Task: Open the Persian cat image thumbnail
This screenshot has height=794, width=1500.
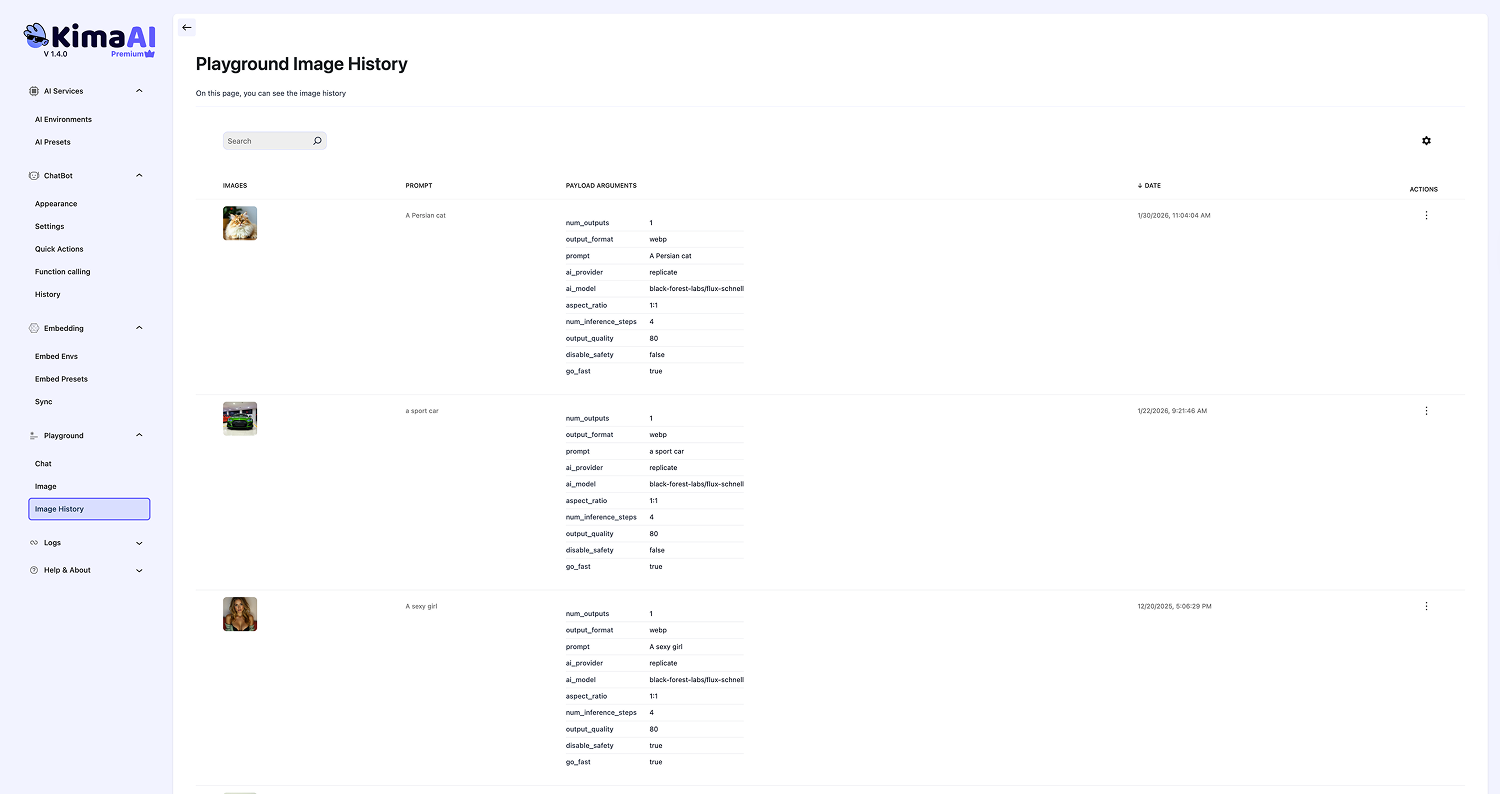Action: click(240, 223)
